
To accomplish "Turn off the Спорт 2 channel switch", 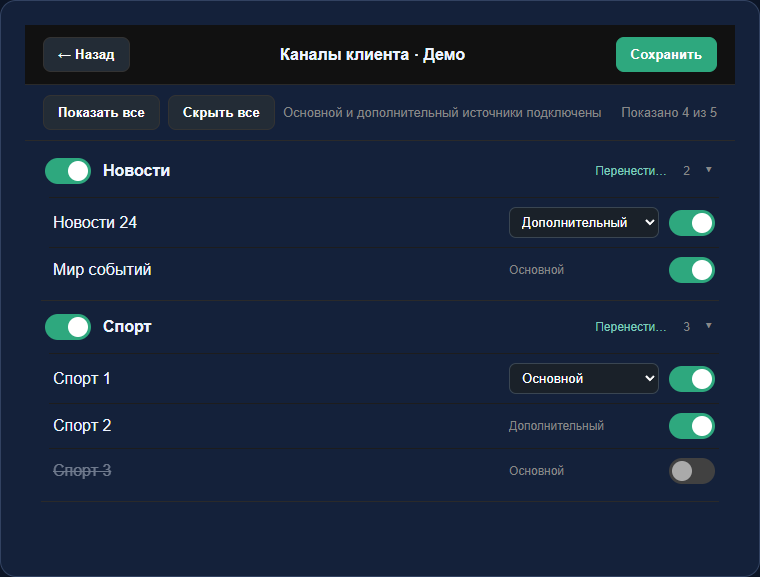I will [x=692, y=426].
